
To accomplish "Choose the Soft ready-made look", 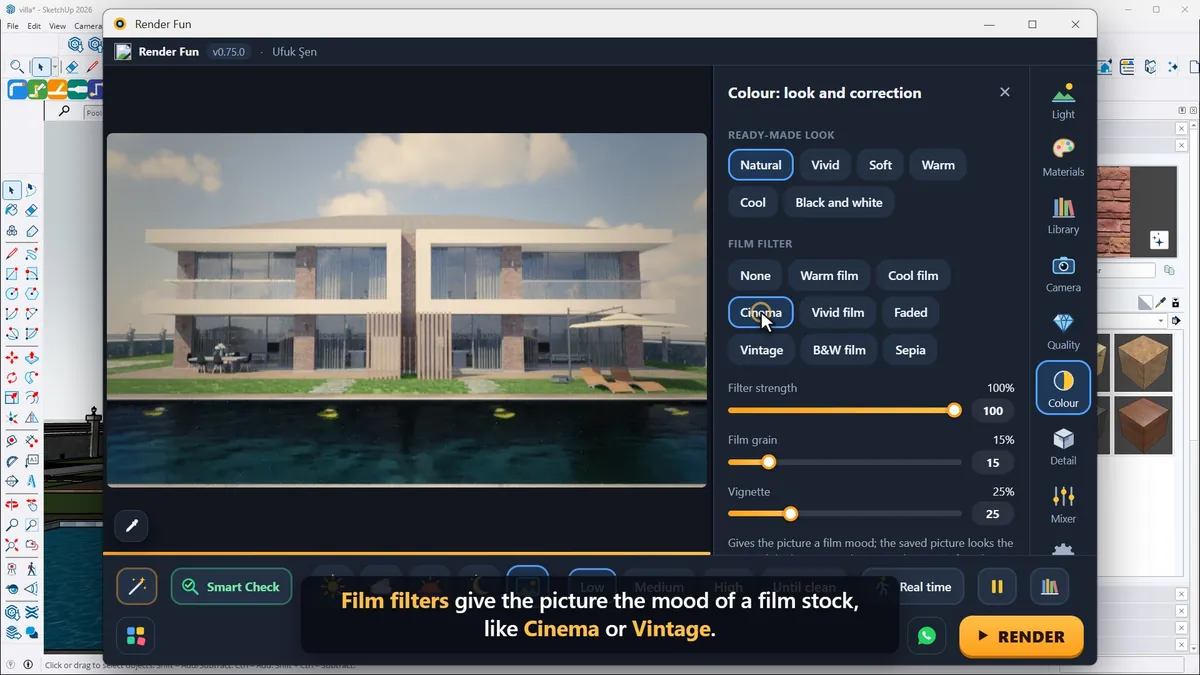I will click(x=880, y=165).
